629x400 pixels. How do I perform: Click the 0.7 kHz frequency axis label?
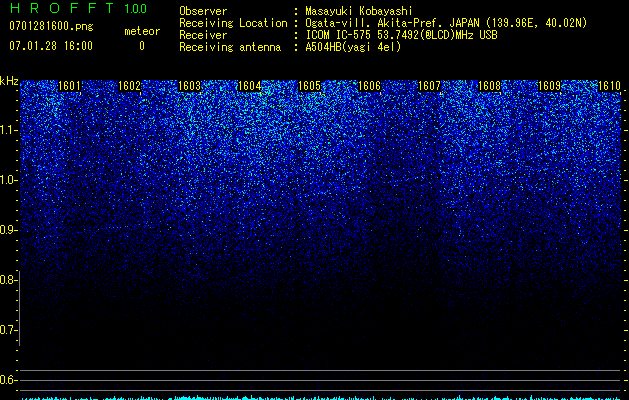point(9,330)
